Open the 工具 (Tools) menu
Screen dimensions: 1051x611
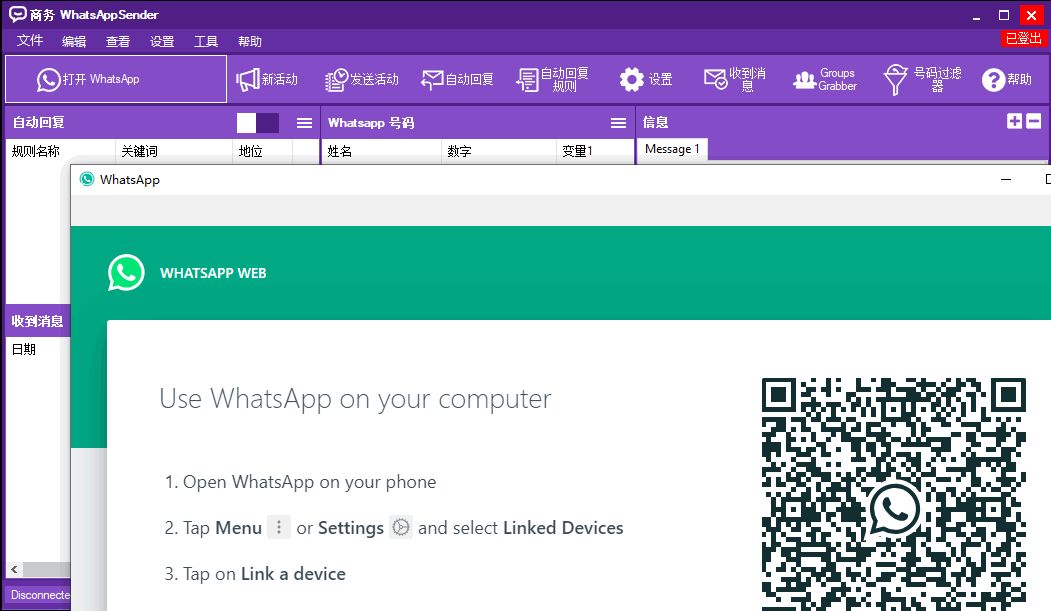206,41
